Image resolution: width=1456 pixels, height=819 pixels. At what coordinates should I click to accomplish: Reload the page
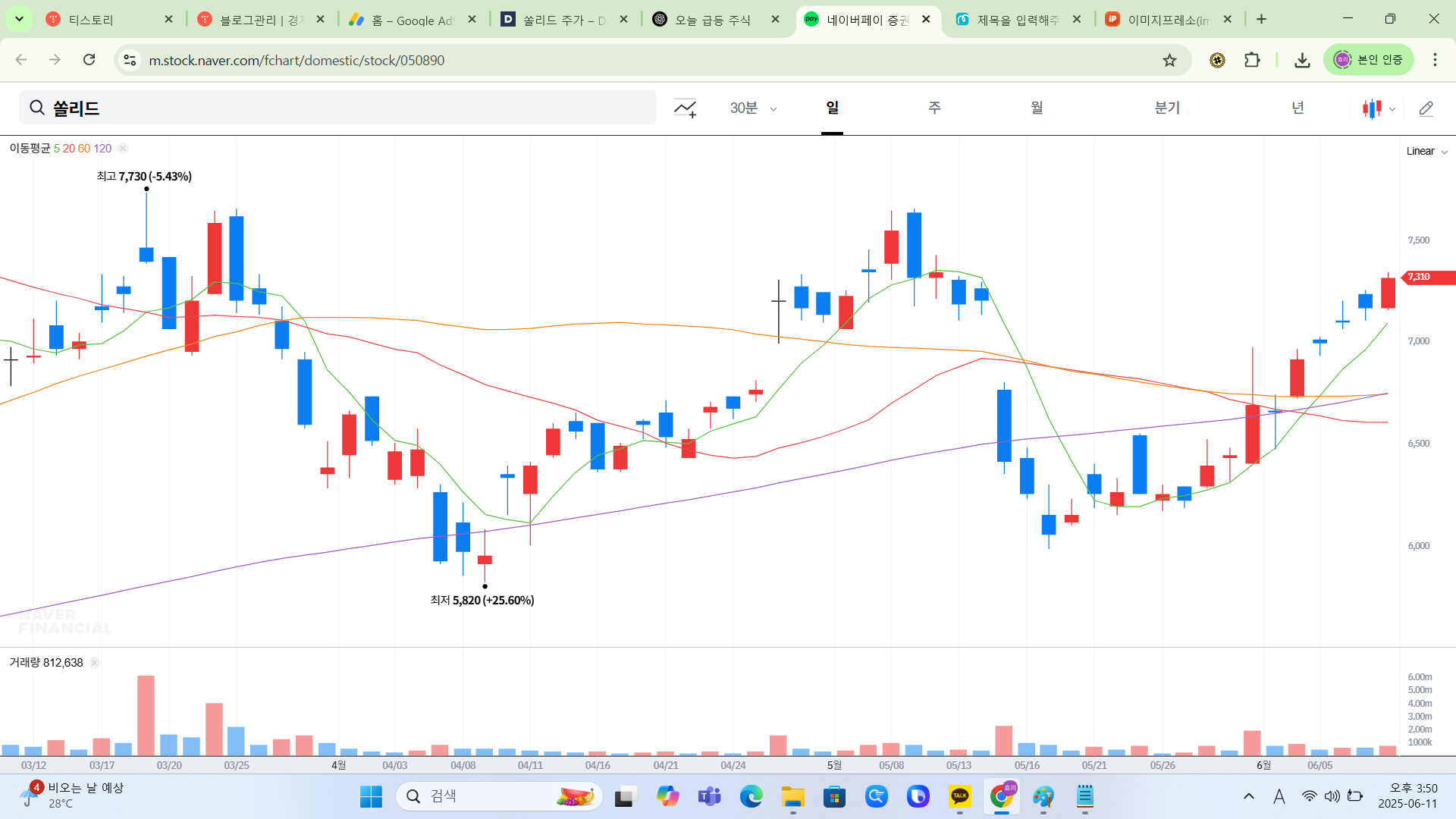click(x=89, y=60)
